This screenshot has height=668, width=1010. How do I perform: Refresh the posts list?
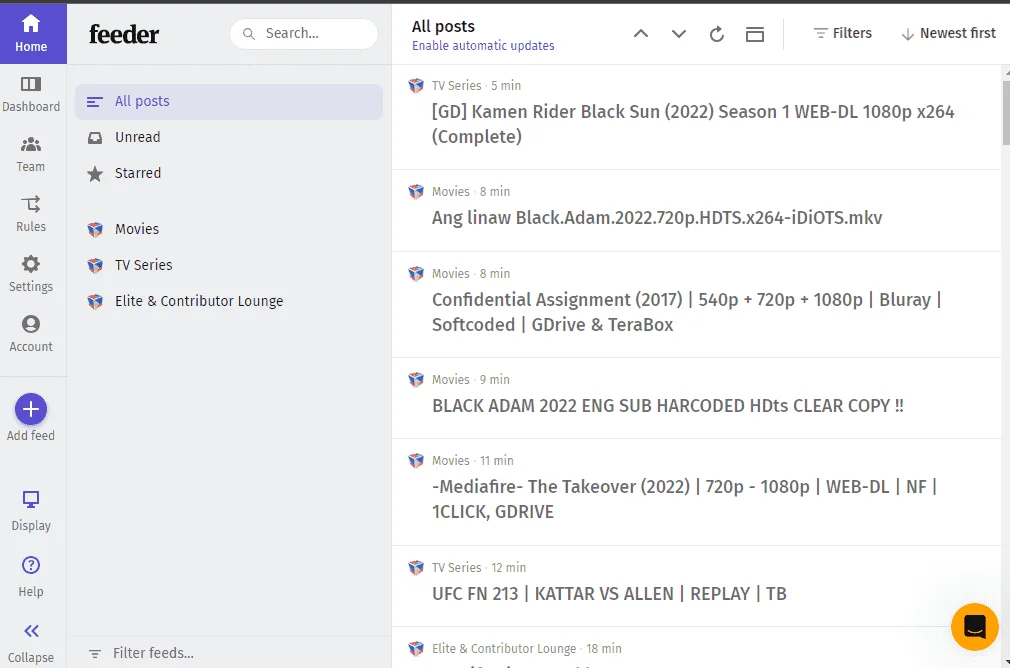717,33
